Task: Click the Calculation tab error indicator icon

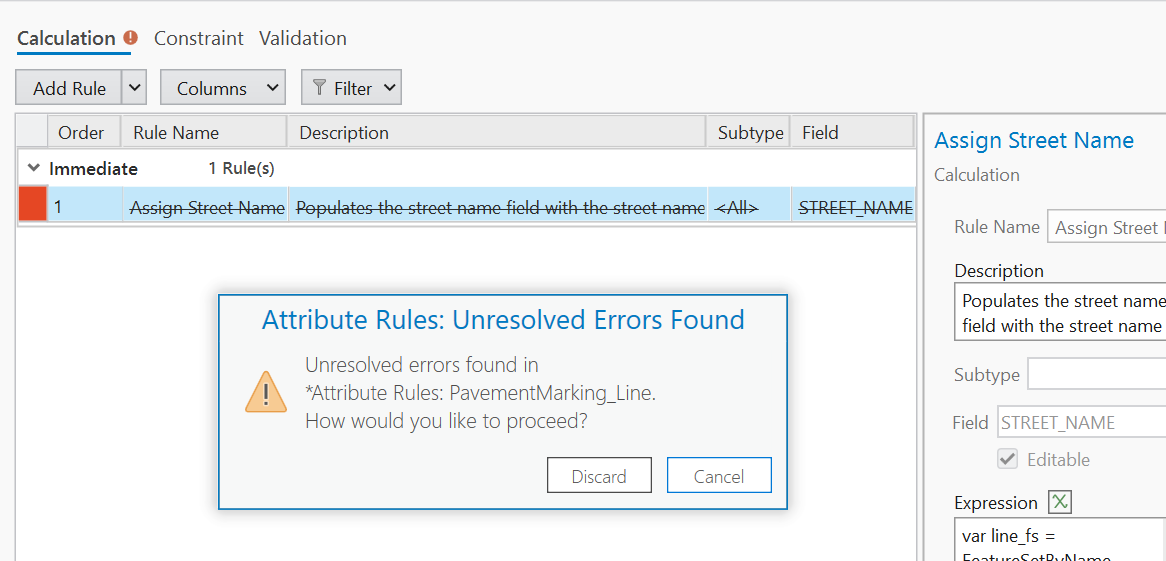Action: [130, 38]
